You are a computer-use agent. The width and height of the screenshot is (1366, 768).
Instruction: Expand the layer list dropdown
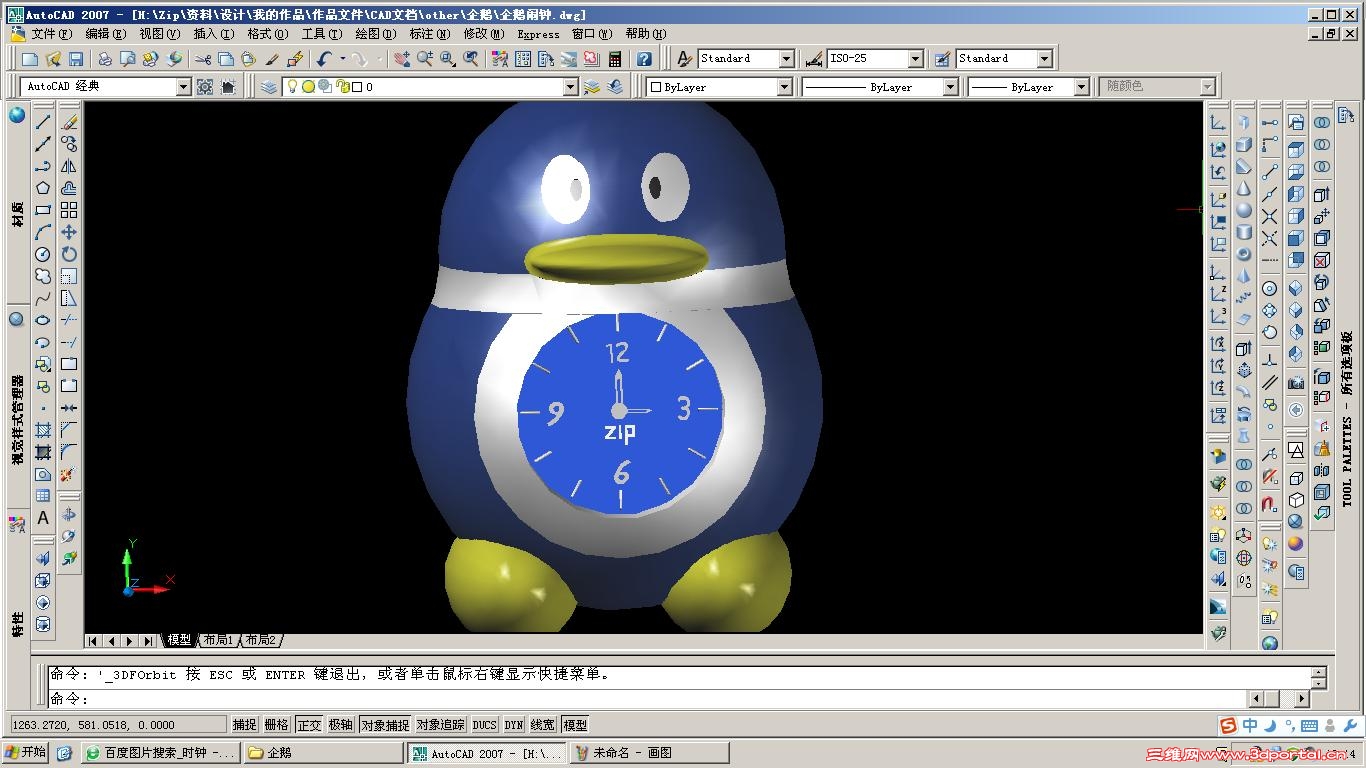coord(570,87)
